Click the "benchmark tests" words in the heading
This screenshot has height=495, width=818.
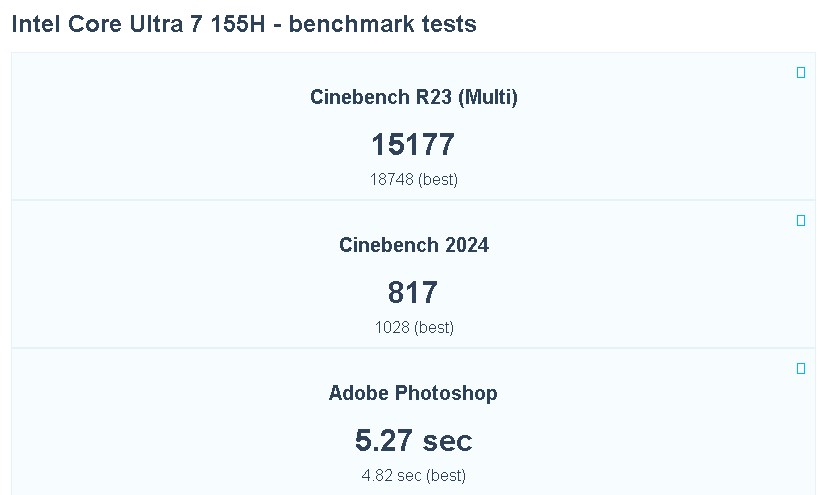click(x=386, y=24)
